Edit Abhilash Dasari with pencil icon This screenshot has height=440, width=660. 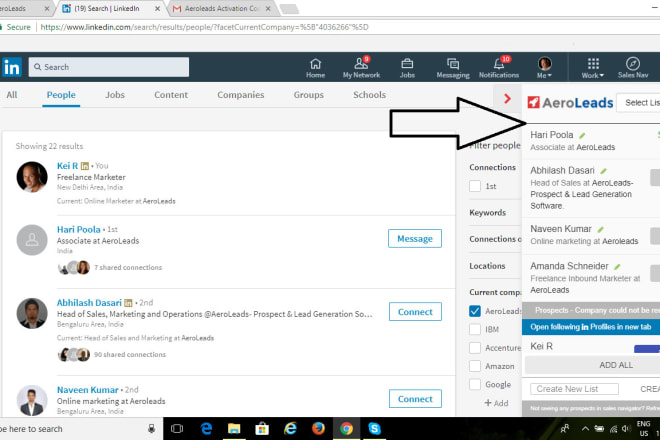click(x=604, y=171)
